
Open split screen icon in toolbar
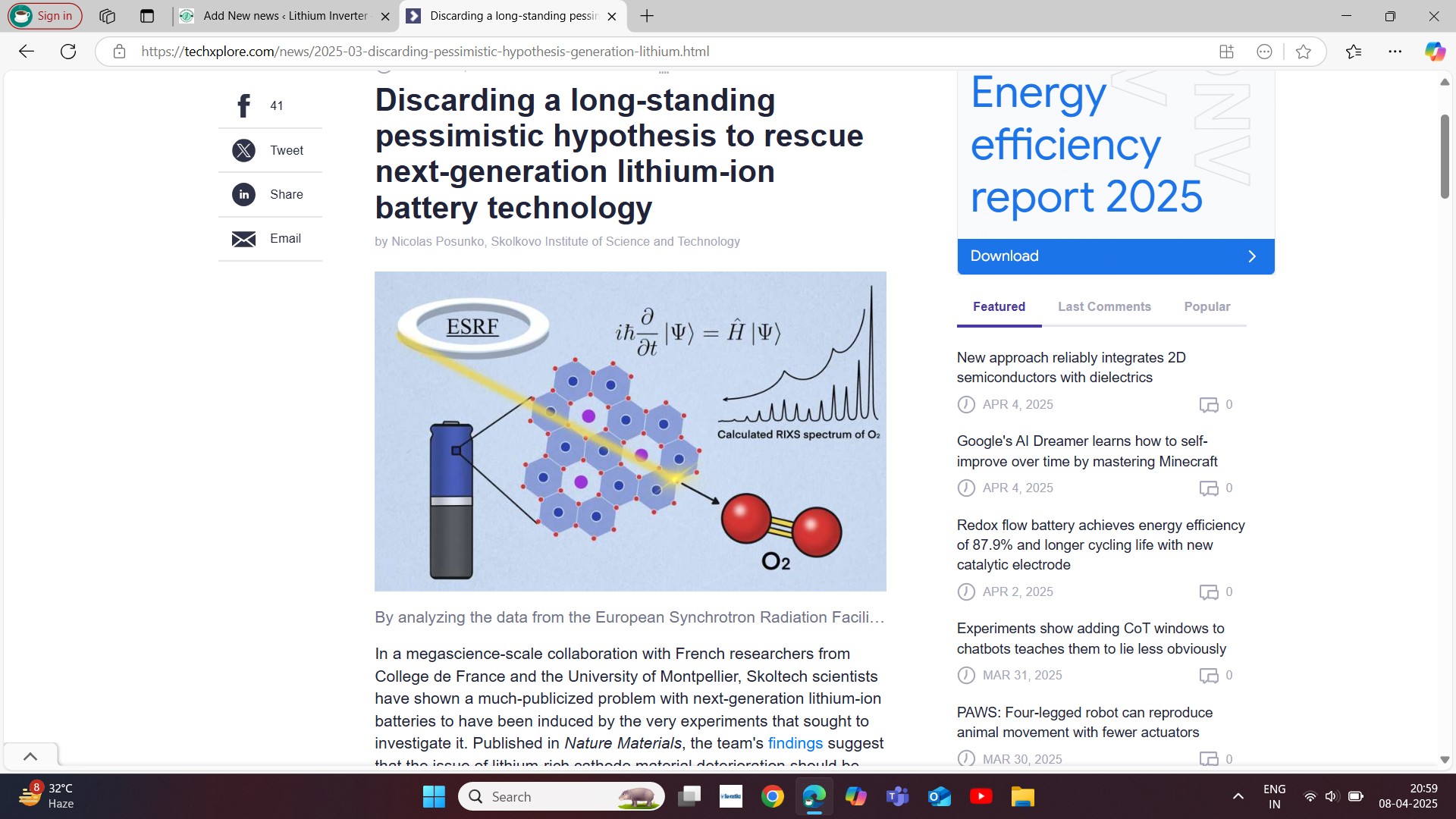coord(1225,52)
